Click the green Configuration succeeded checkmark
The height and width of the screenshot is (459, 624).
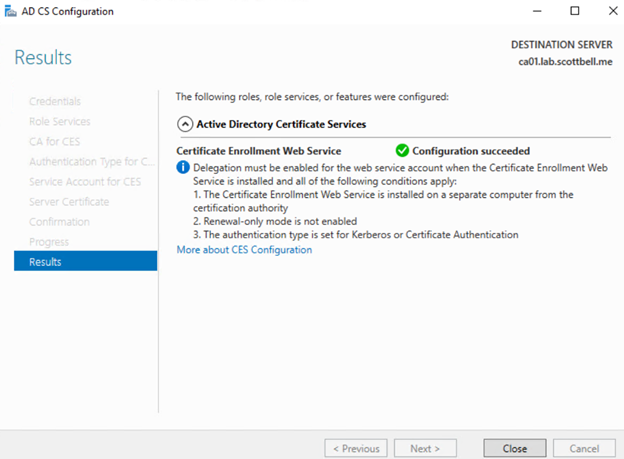[x=402, y=150]
